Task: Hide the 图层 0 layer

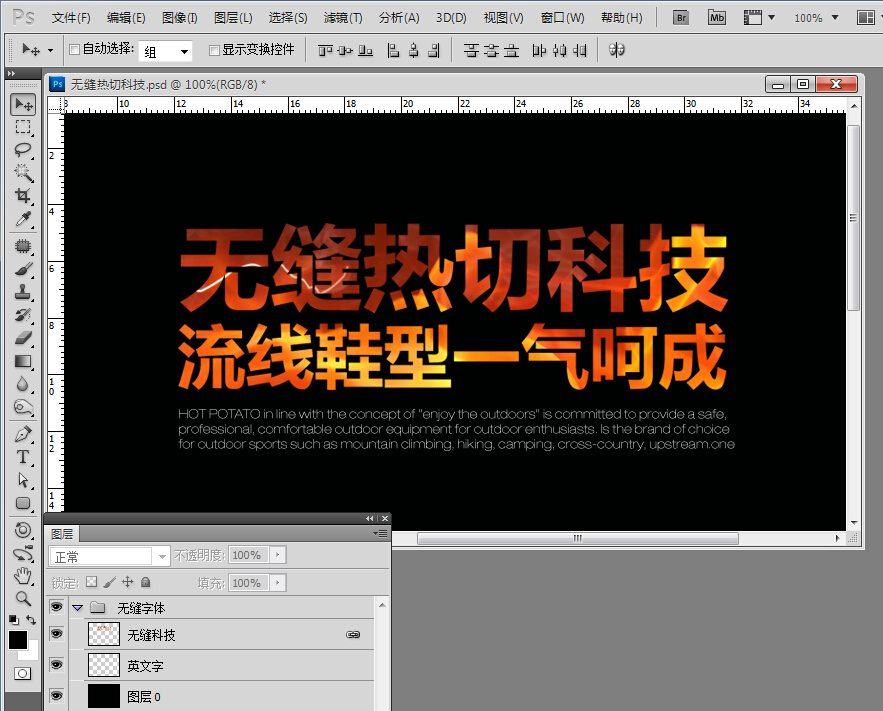Action: (x=56, y=696)
